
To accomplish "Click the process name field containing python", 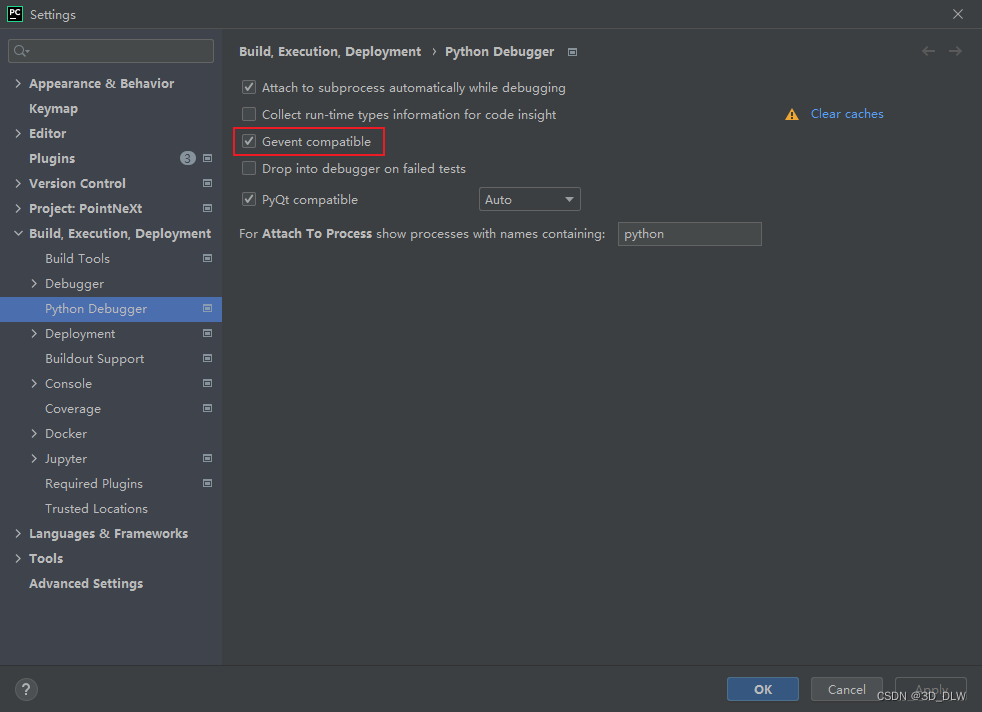I will (690, 234).
